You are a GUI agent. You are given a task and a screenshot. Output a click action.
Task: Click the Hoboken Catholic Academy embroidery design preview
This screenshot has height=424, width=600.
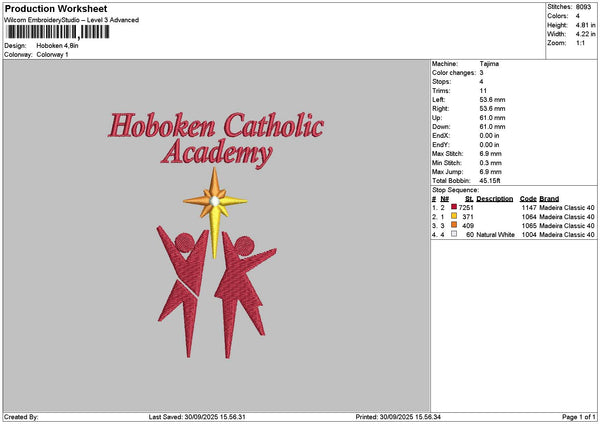(x=217, y=235)
